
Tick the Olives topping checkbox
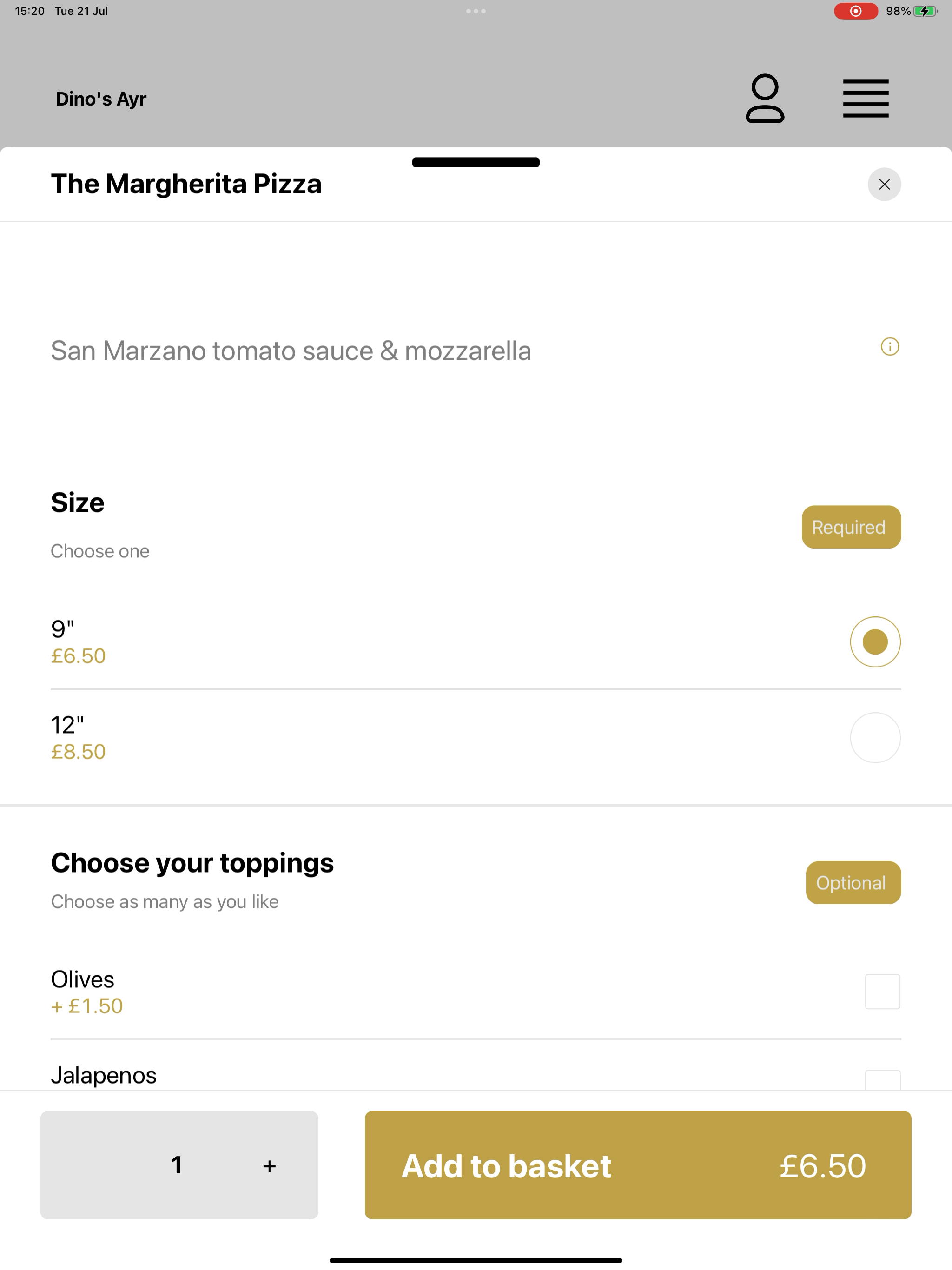882,992
